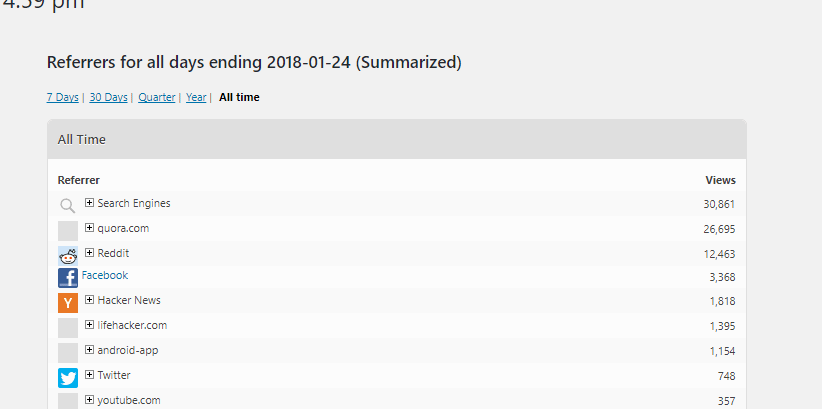Open the Quarter referrers view

coord(157,97)
